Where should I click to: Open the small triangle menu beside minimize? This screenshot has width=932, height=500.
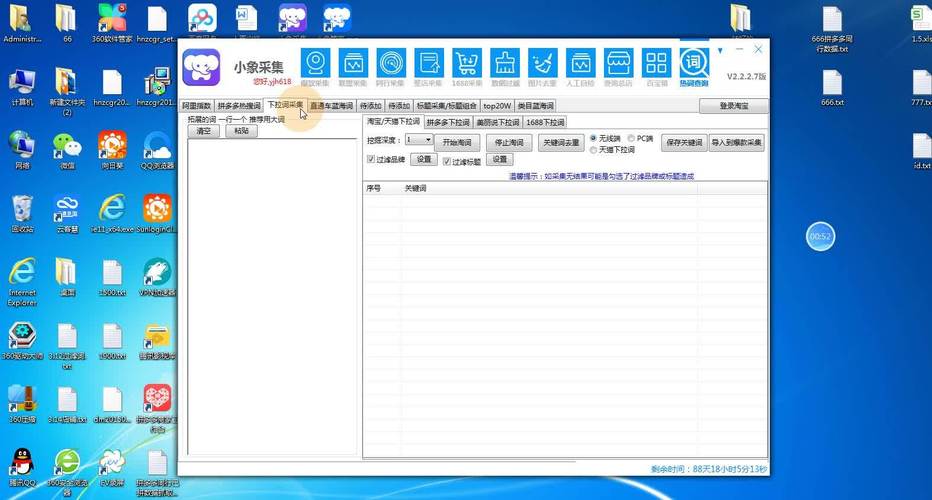click(x=720, y=51)
